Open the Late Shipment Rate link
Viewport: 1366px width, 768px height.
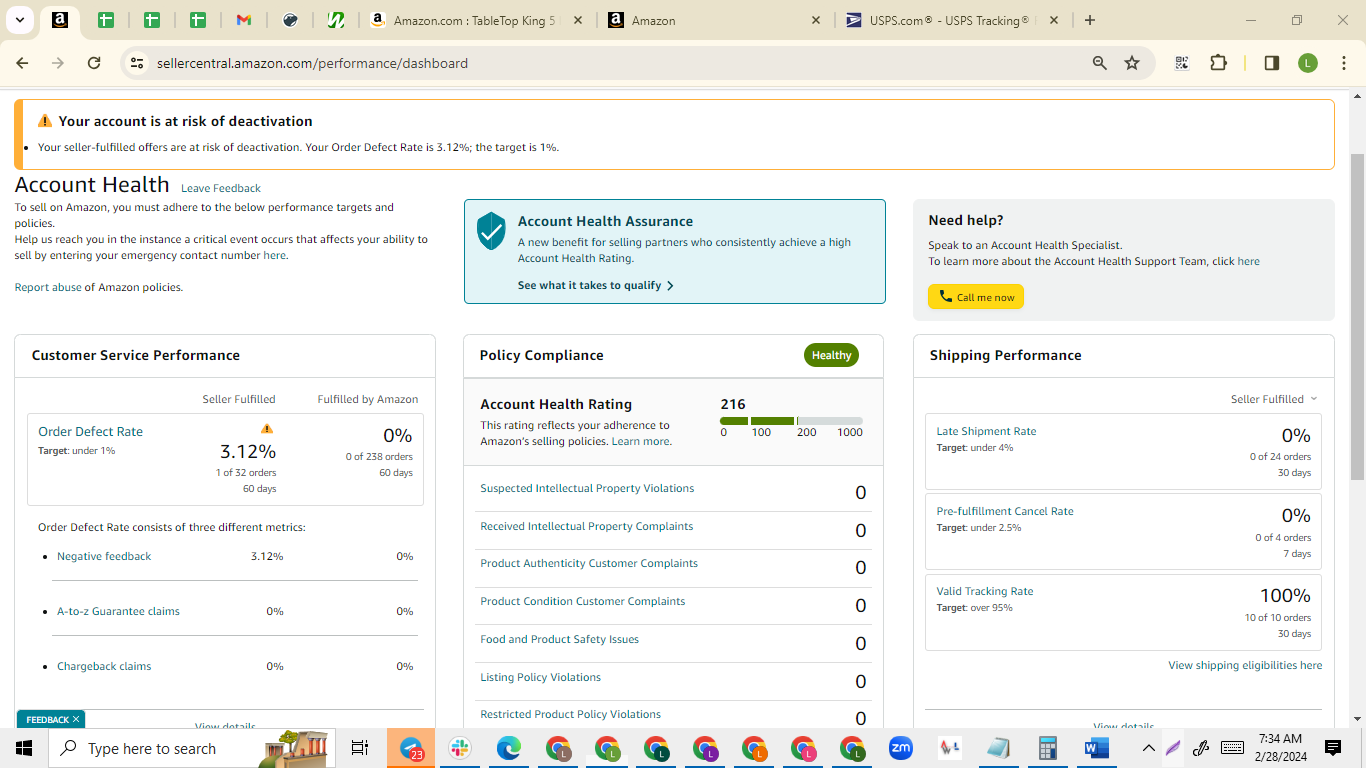(x=986, y=432)
